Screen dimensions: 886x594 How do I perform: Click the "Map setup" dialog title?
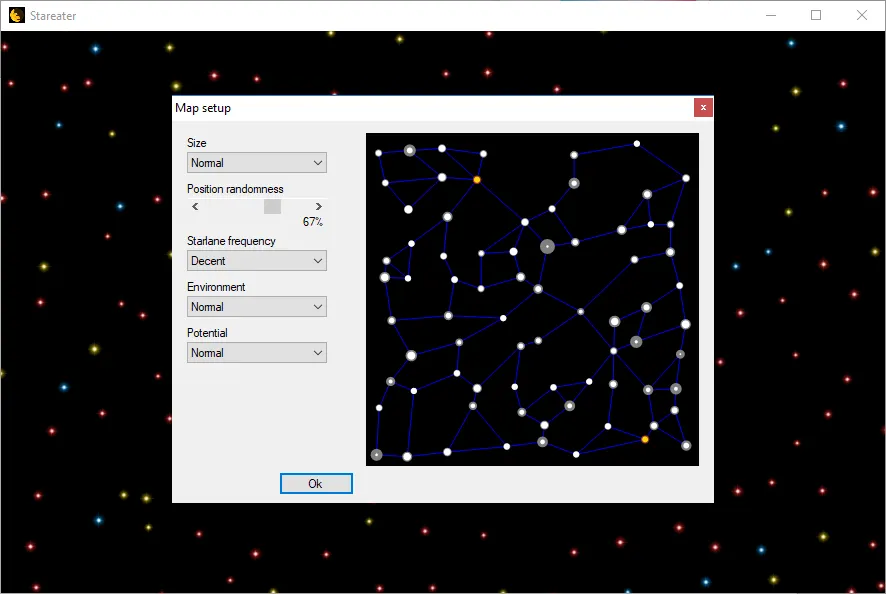pyautogui.click(x=203, y=108)
